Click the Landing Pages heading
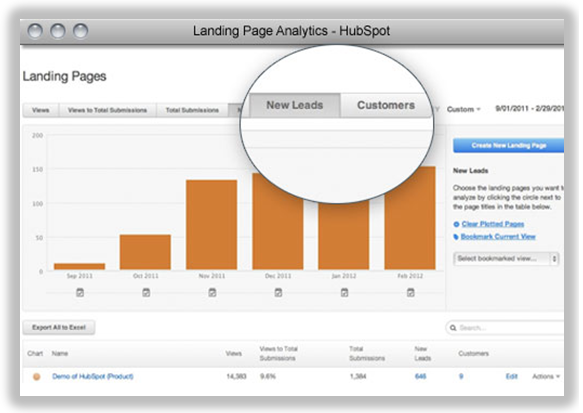 click(64, 76)
